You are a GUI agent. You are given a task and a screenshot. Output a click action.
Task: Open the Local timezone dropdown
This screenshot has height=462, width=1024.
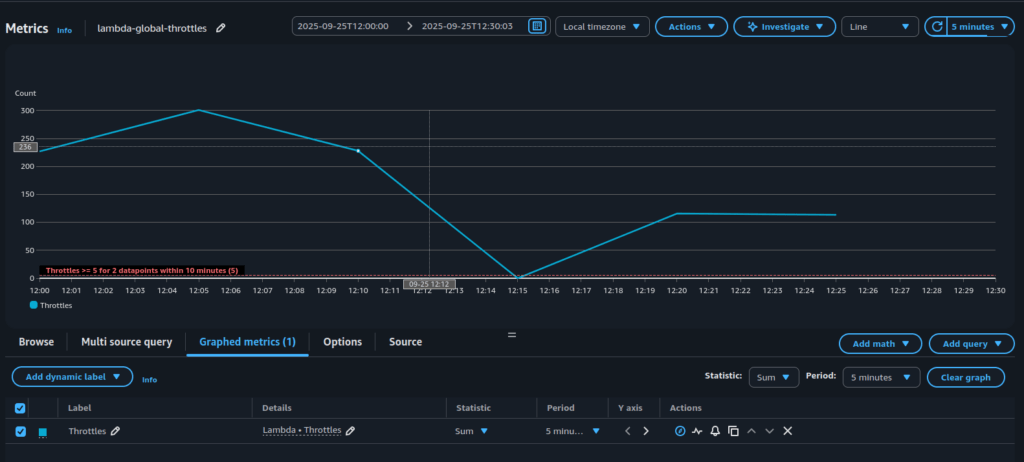[601, 27]
